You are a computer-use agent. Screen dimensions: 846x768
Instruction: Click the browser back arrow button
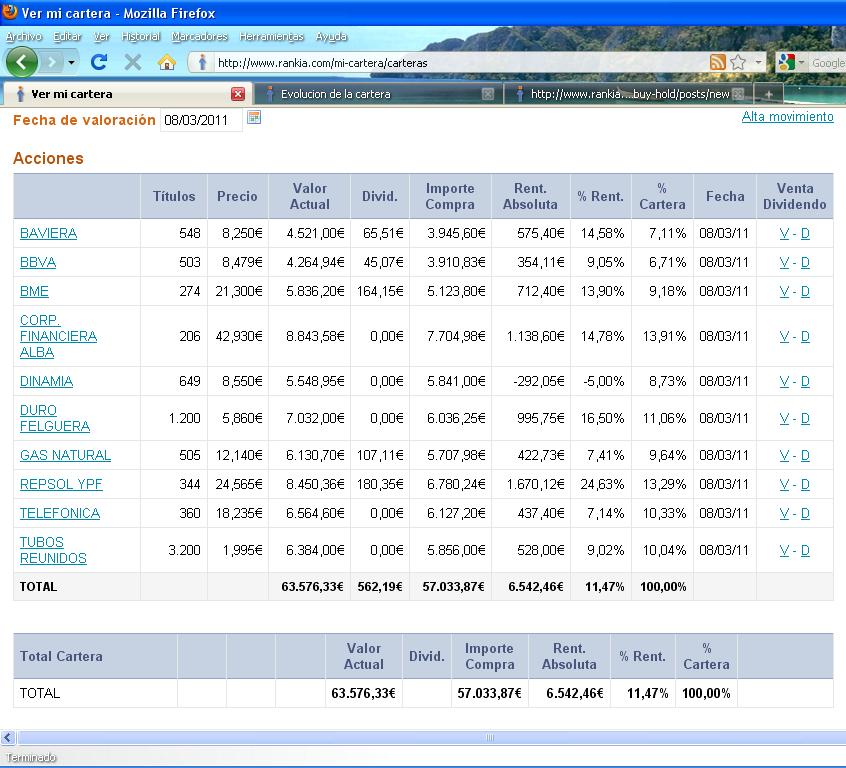click(x=22, y=62)
